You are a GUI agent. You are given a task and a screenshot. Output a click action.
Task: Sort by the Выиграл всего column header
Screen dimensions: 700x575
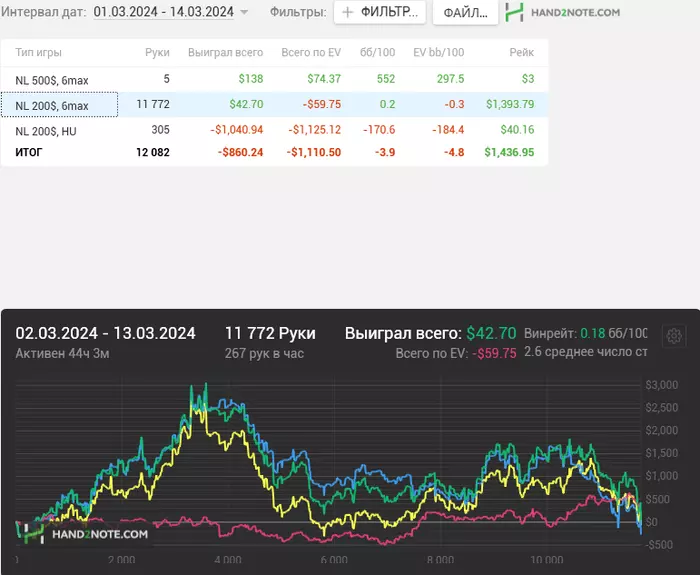tap(225, 52)
